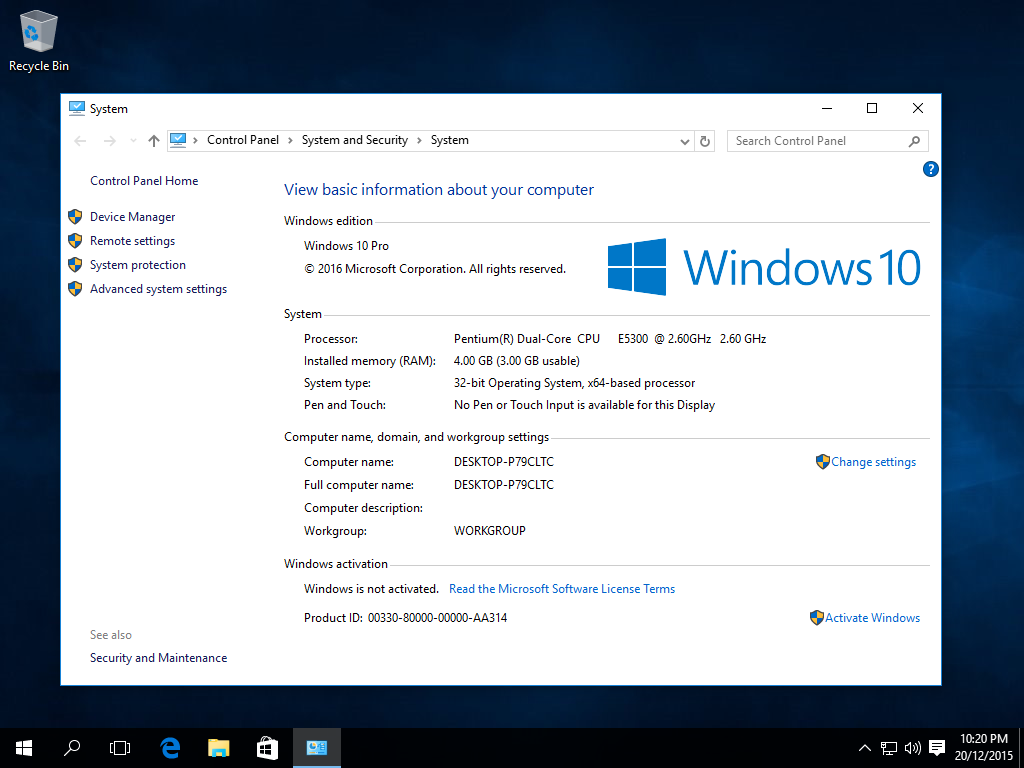Expand the chevron before Control Panel breadcrumb
This screenshot has width=1024, height=768.
195,140
